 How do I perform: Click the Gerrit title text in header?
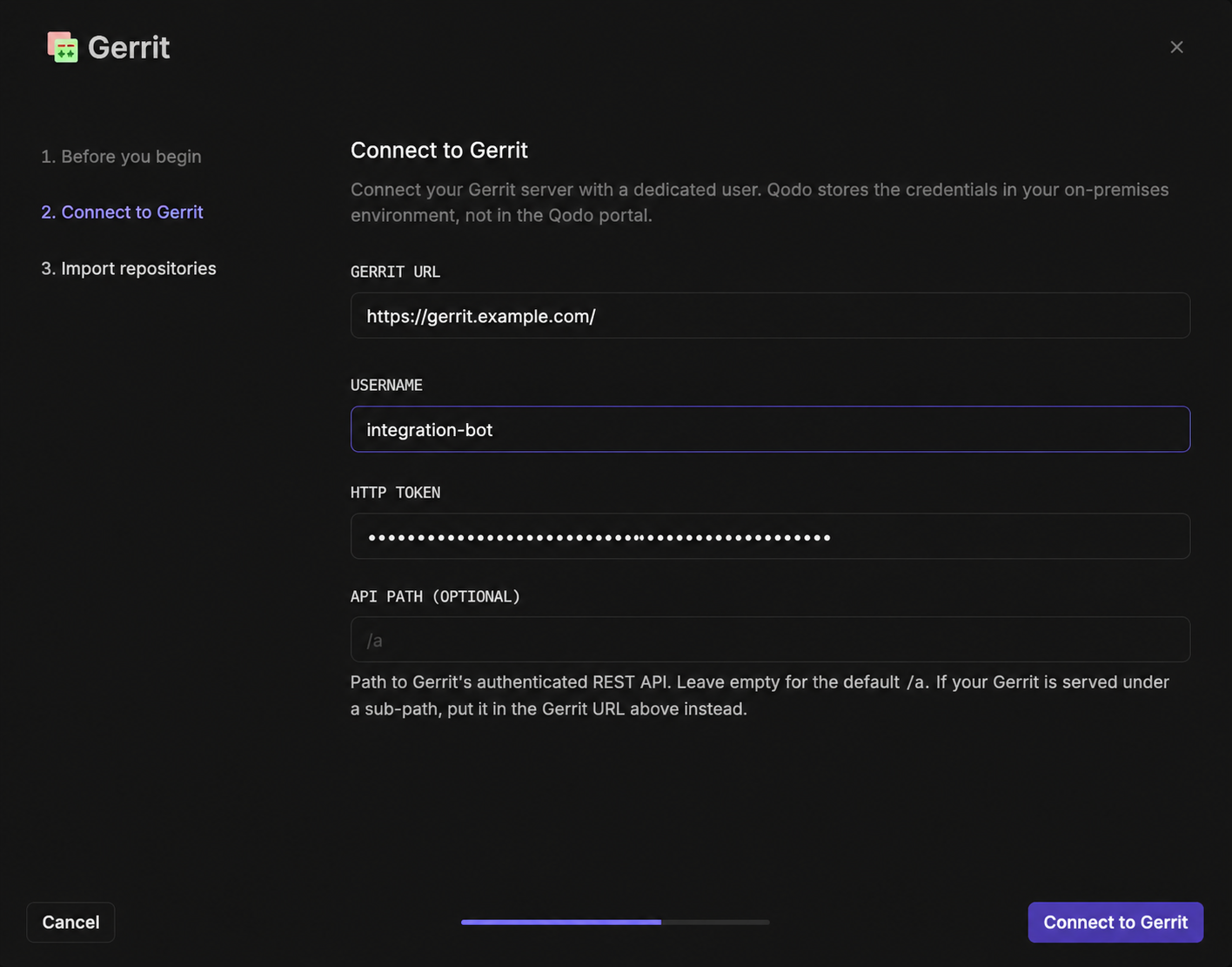[129, 47]
